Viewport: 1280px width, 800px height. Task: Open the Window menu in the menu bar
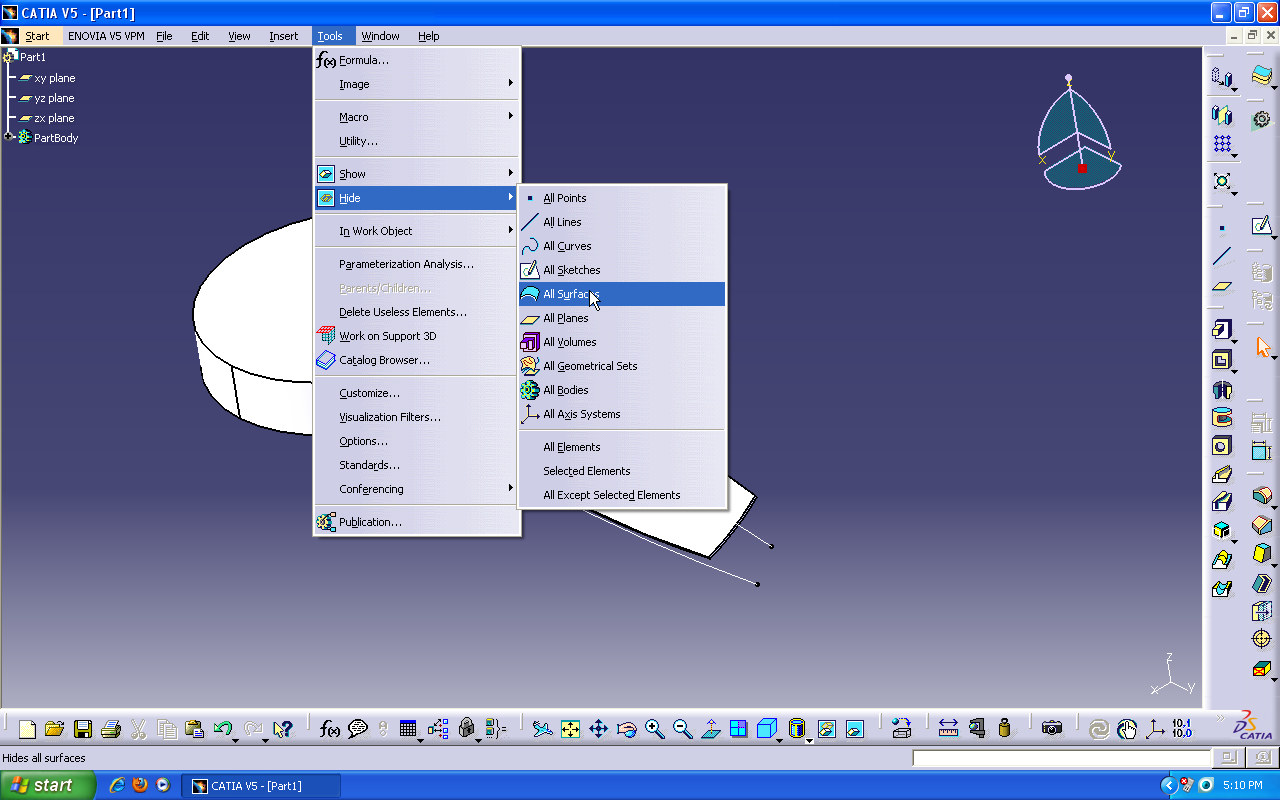380,36
